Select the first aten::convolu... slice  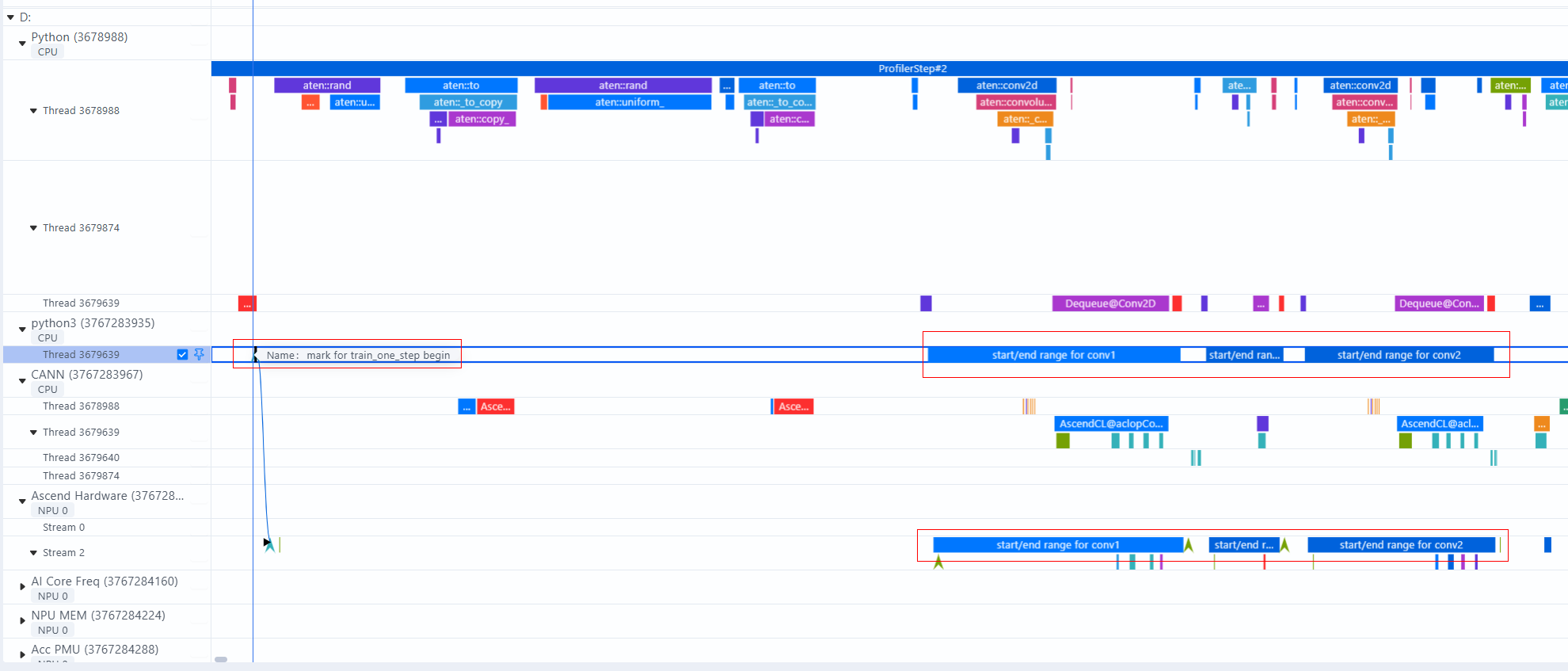1016,102
